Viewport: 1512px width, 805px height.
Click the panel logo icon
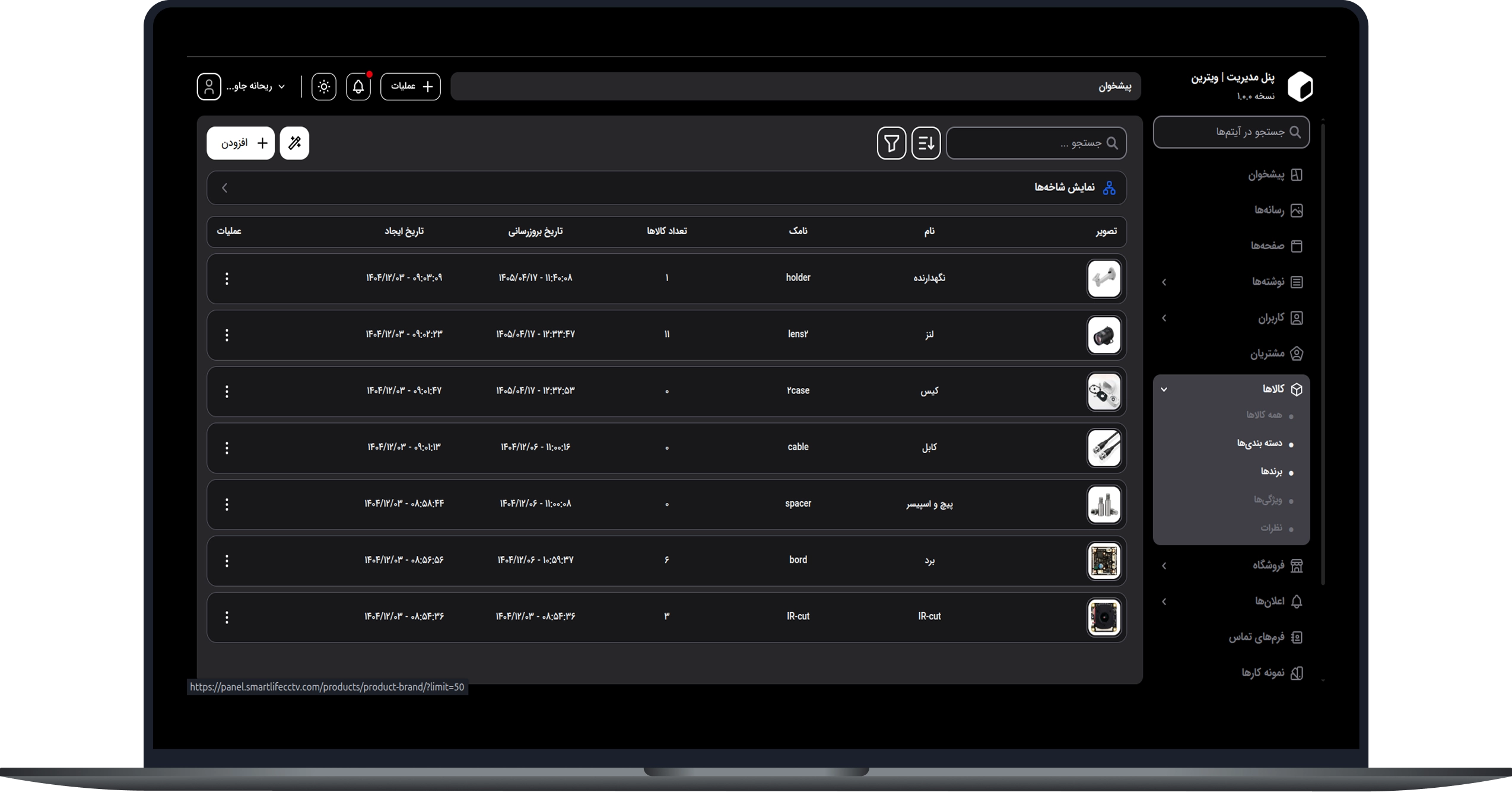pyautogui.click(x=1300, y=87)
